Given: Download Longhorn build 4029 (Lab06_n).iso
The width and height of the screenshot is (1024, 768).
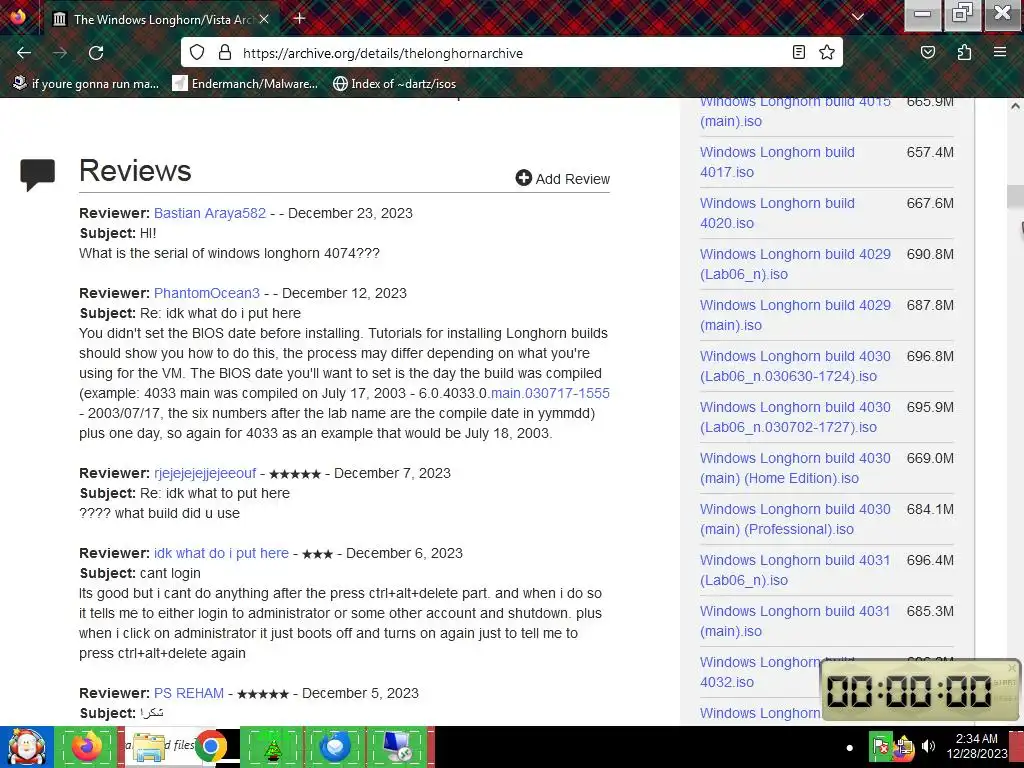Looking at the screenshot, I should pyautogui.click(x=795, y=264).
